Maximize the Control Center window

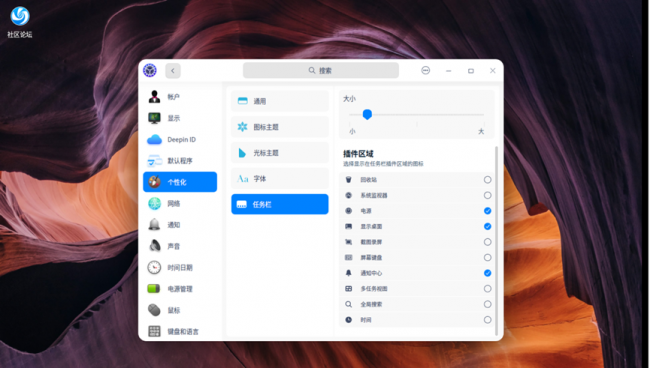click(x=471, y=71)
